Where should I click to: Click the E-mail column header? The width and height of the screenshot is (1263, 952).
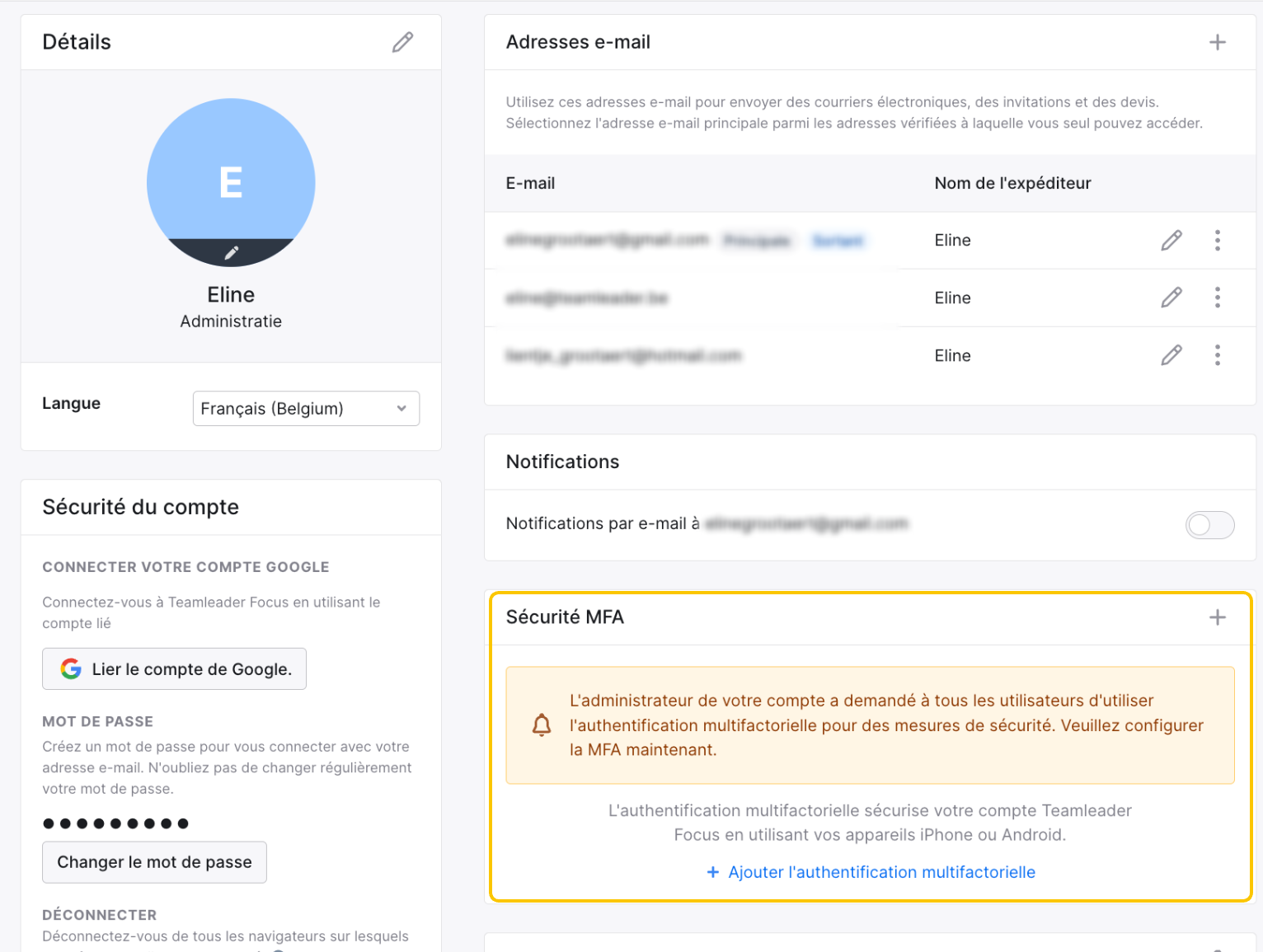pos(530,183)
